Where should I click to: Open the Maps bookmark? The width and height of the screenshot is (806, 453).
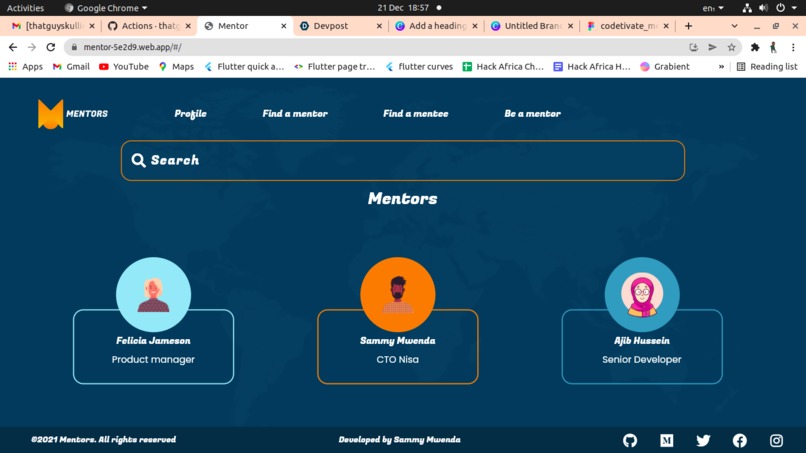click(x=176, y=66)
